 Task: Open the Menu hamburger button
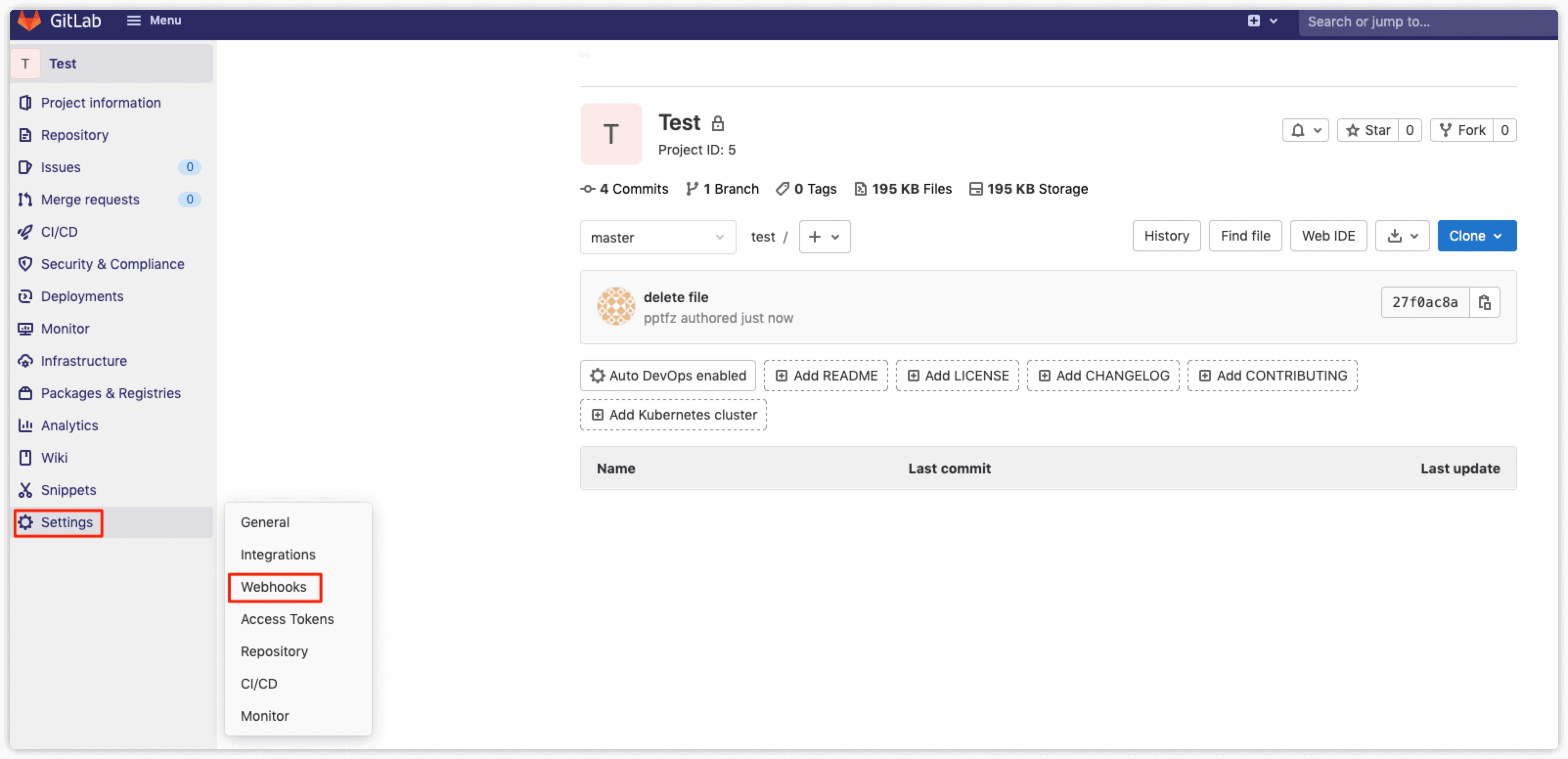154,21
